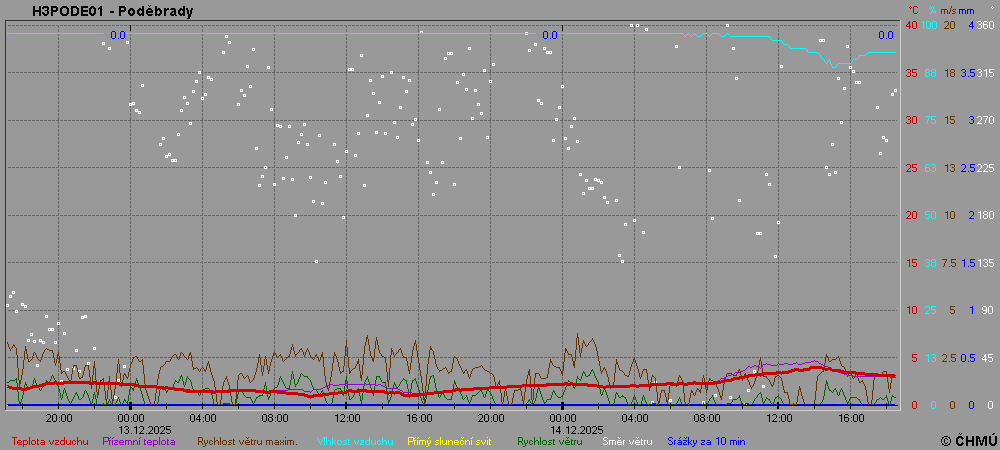Click the 360 wind direction scale value
The image size is (1000, 450).
984,25
